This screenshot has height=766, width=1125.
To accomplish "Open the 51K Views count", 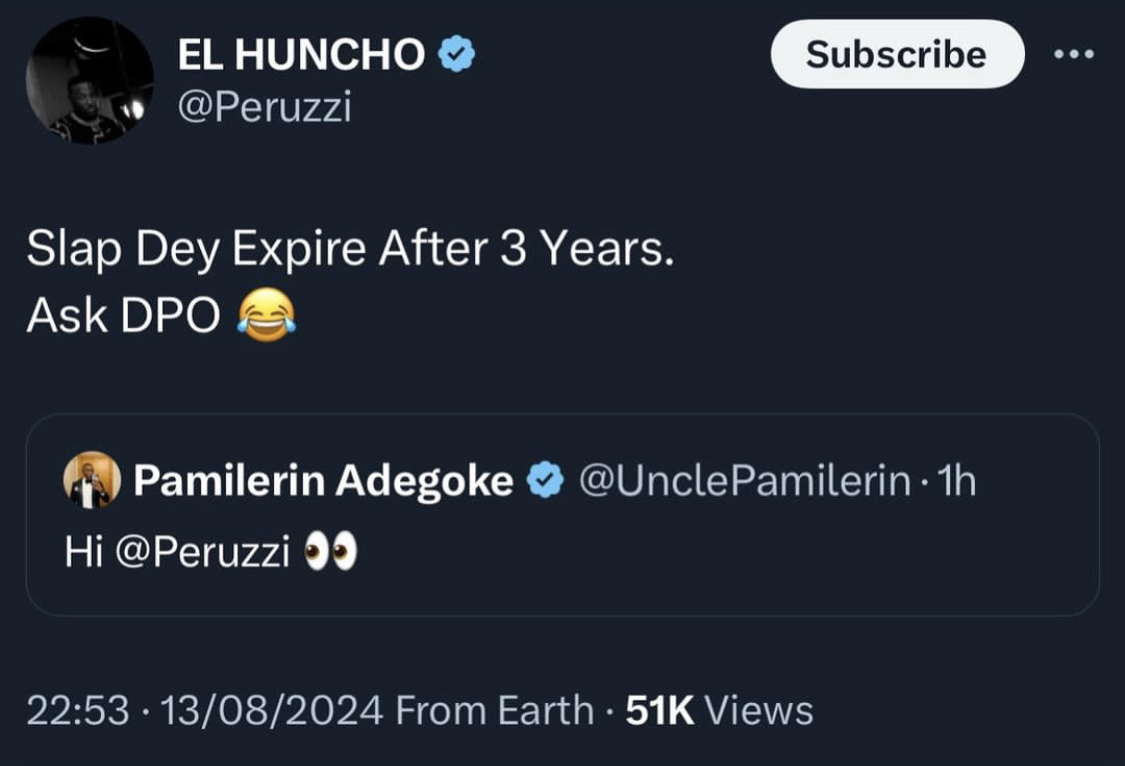I will pos(719,711).
